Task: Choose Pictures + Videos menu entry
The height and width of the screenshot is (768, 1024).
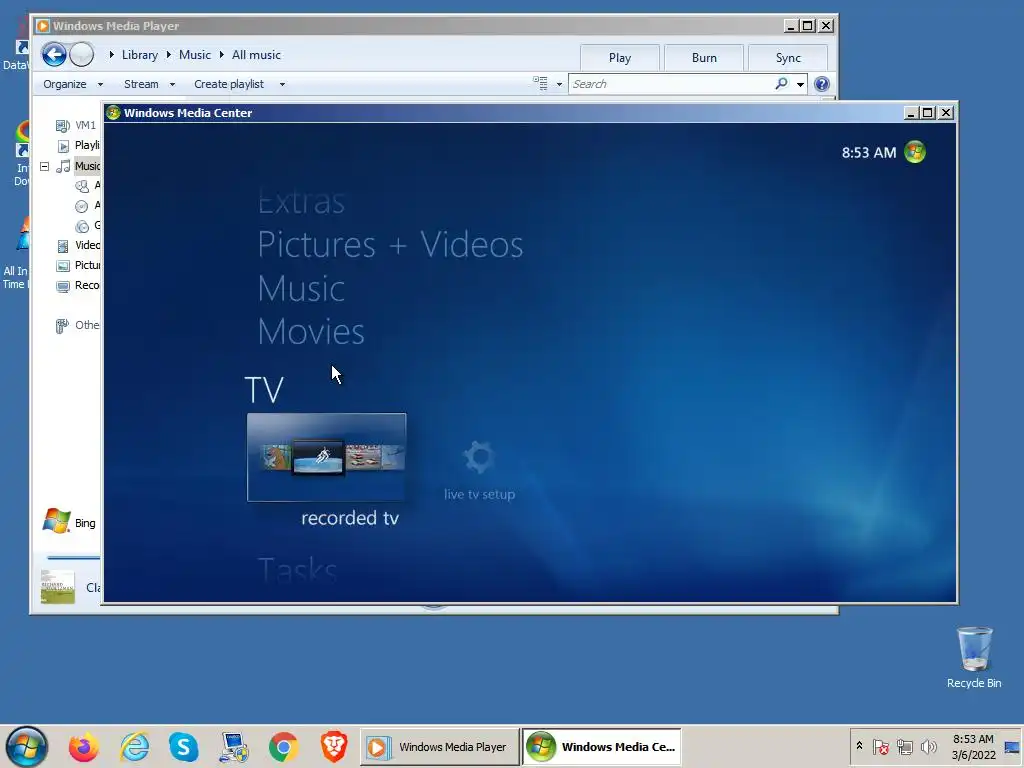Action: [391, 245]
